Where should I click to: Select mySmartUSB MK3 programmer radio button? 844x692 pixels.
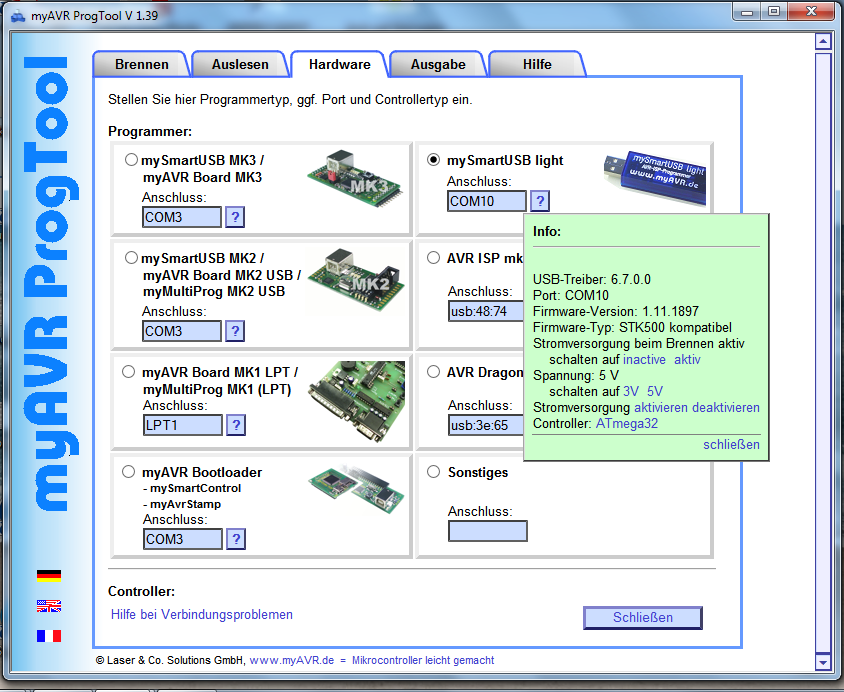(x=131, y=160)
